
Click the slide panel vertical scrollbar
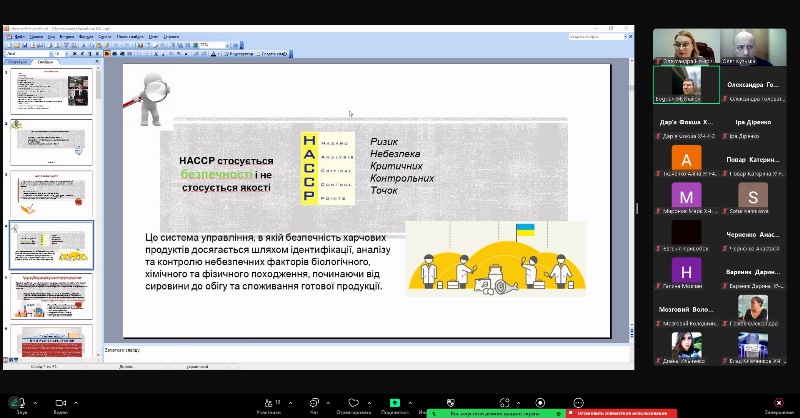tap(98, 200)
